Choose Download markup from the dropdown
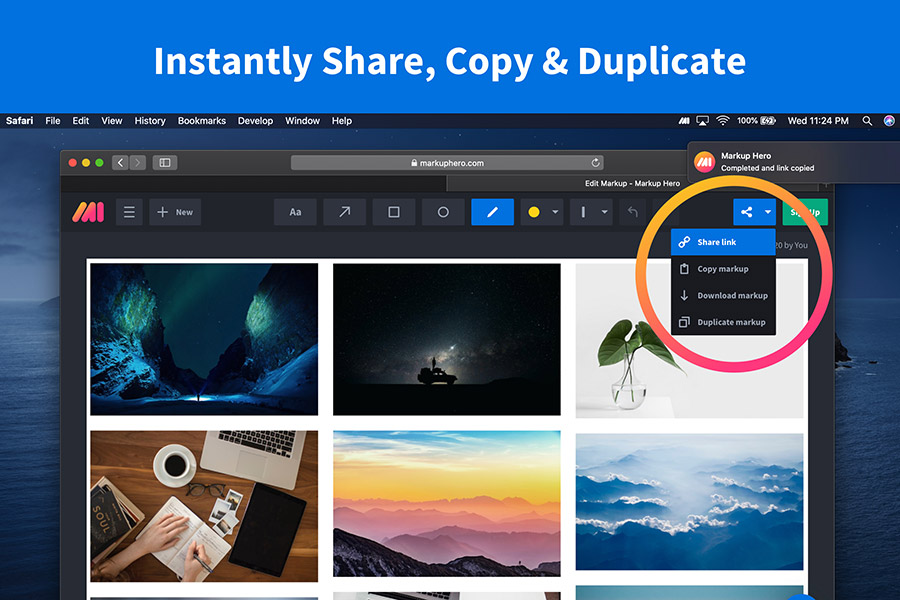This screenshot has height=600, width=900. [x=723, y=295]
